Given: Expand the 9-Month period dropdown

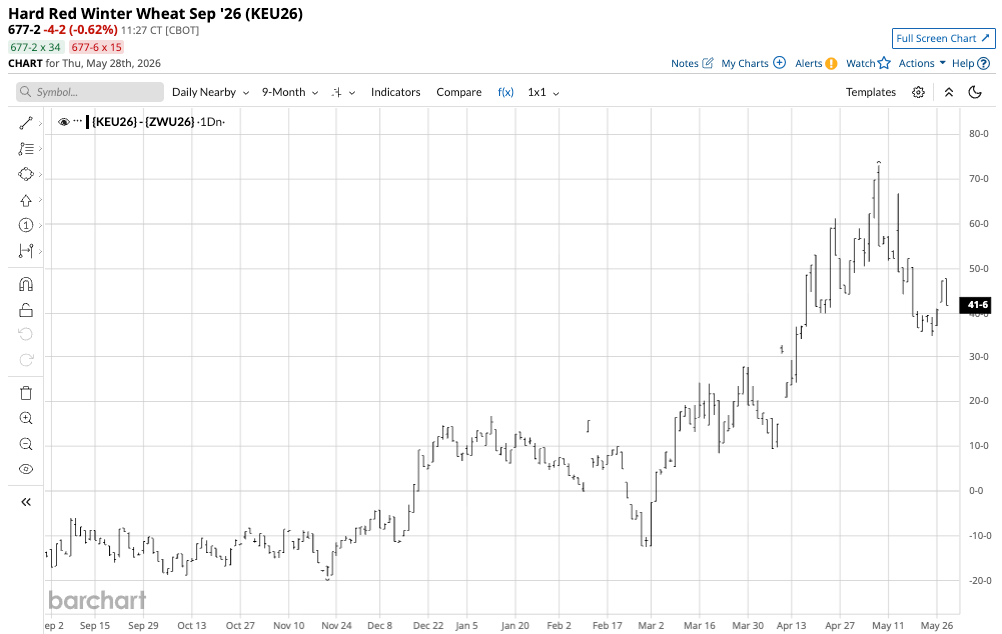Looking at the screenshot, I should pyautogui.click(x=289, y=92).
